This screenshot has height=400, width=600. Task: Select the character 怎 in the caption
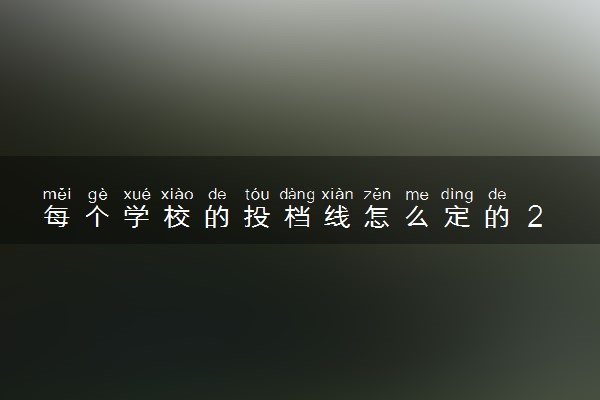[x=377, y=216]
